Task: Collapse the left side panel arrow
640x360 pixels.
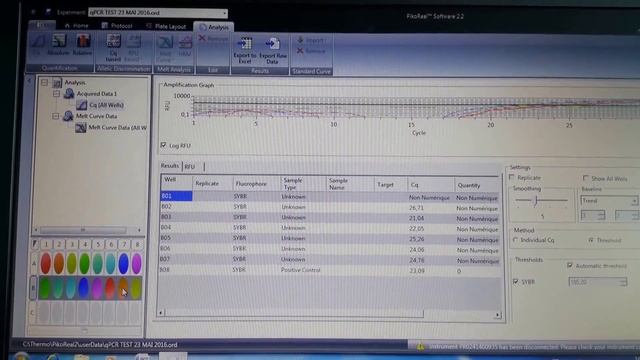Action: (29, 81)
